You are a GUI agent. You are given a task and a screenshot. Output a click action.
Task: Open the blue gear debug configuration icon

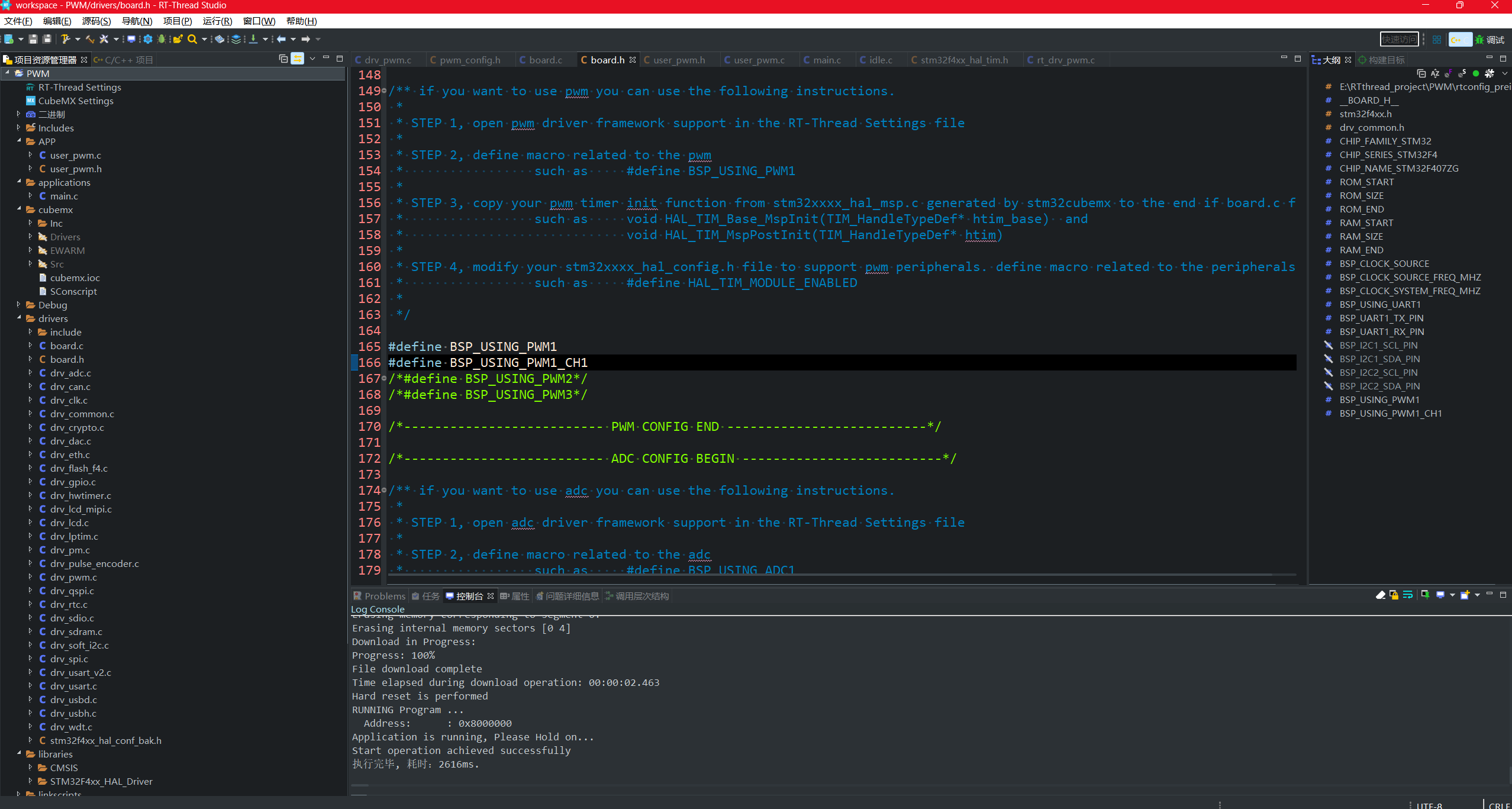148,39
